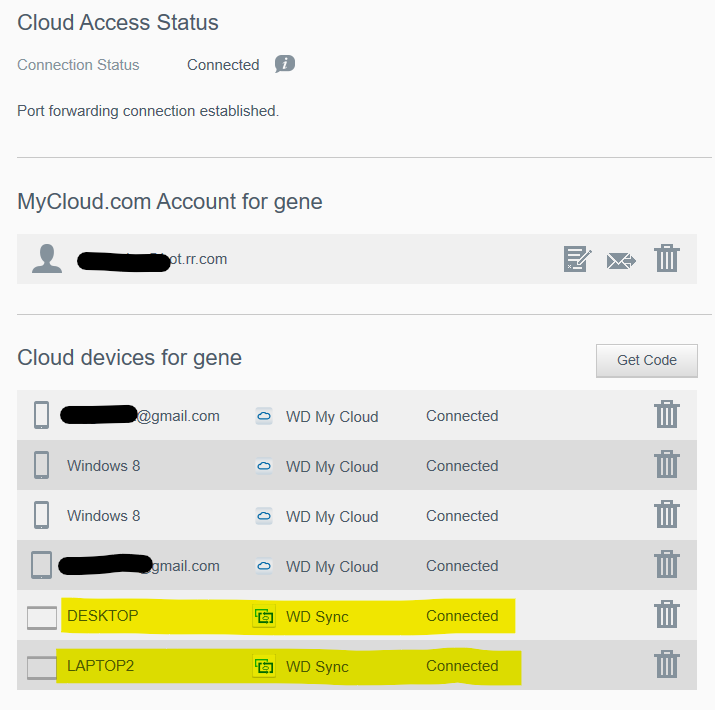Click the tablet icon in fourth device row

point(41,565)
